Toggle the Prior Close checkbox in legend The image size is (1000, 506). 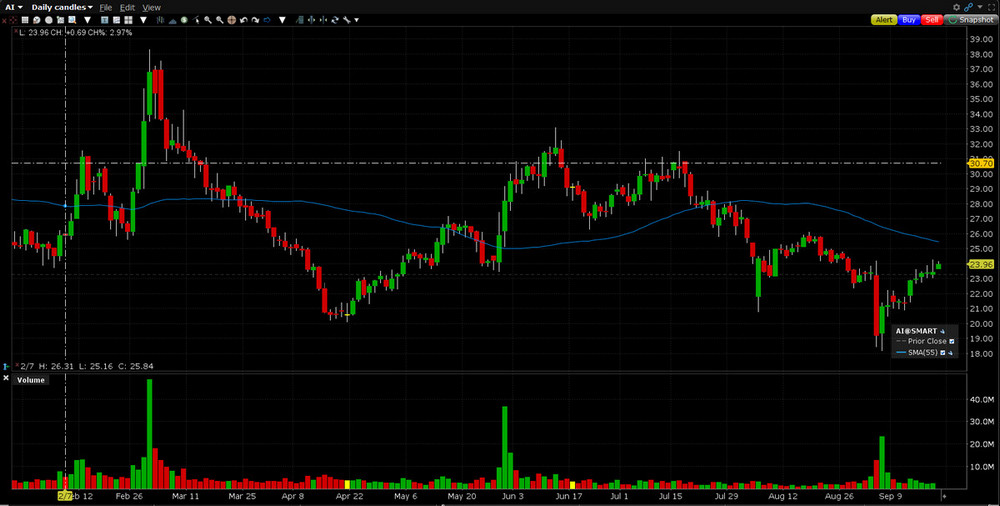(952, 341)
